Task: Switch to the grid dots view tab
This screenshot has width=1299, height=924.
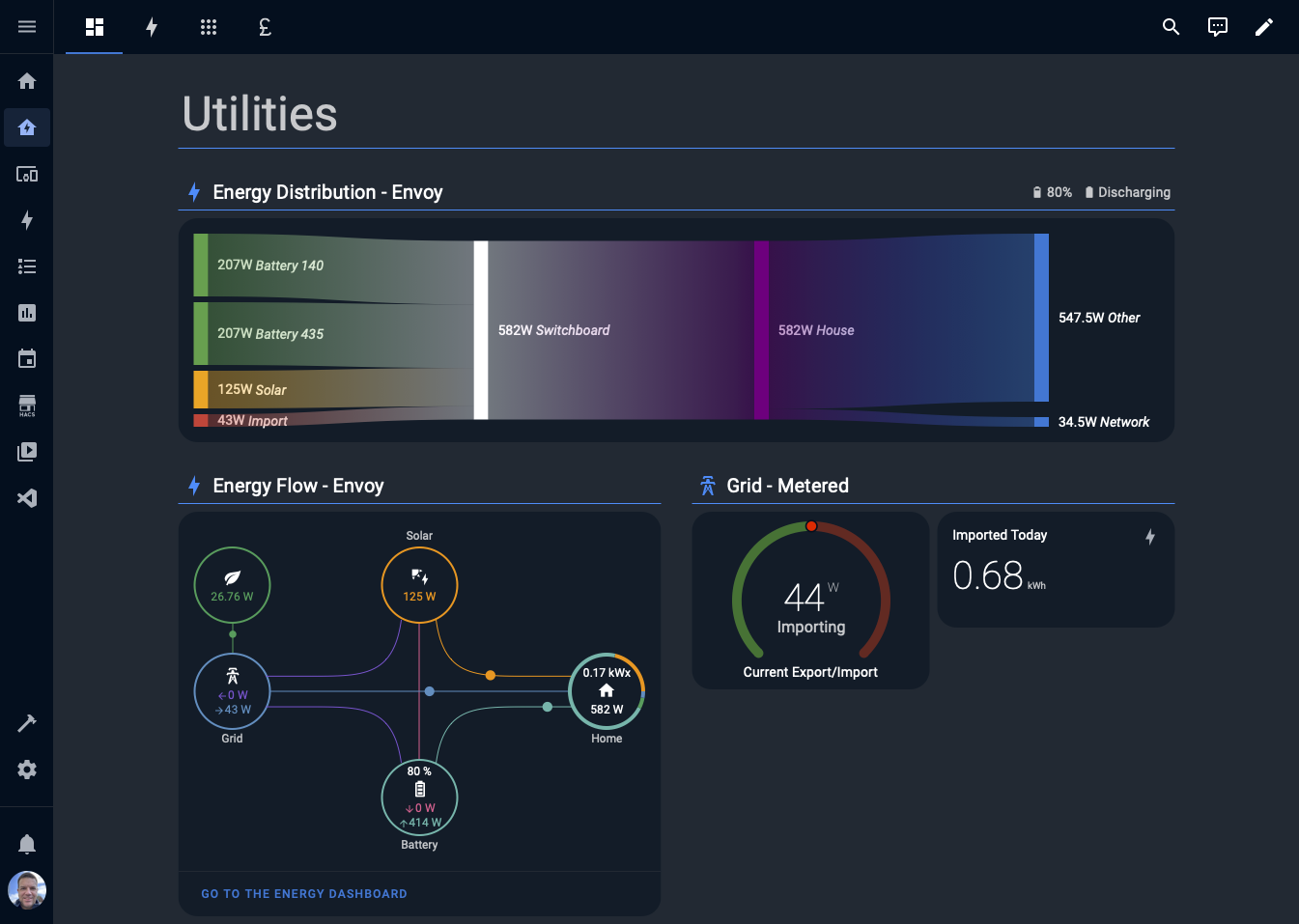Action: tap(208, 27)
